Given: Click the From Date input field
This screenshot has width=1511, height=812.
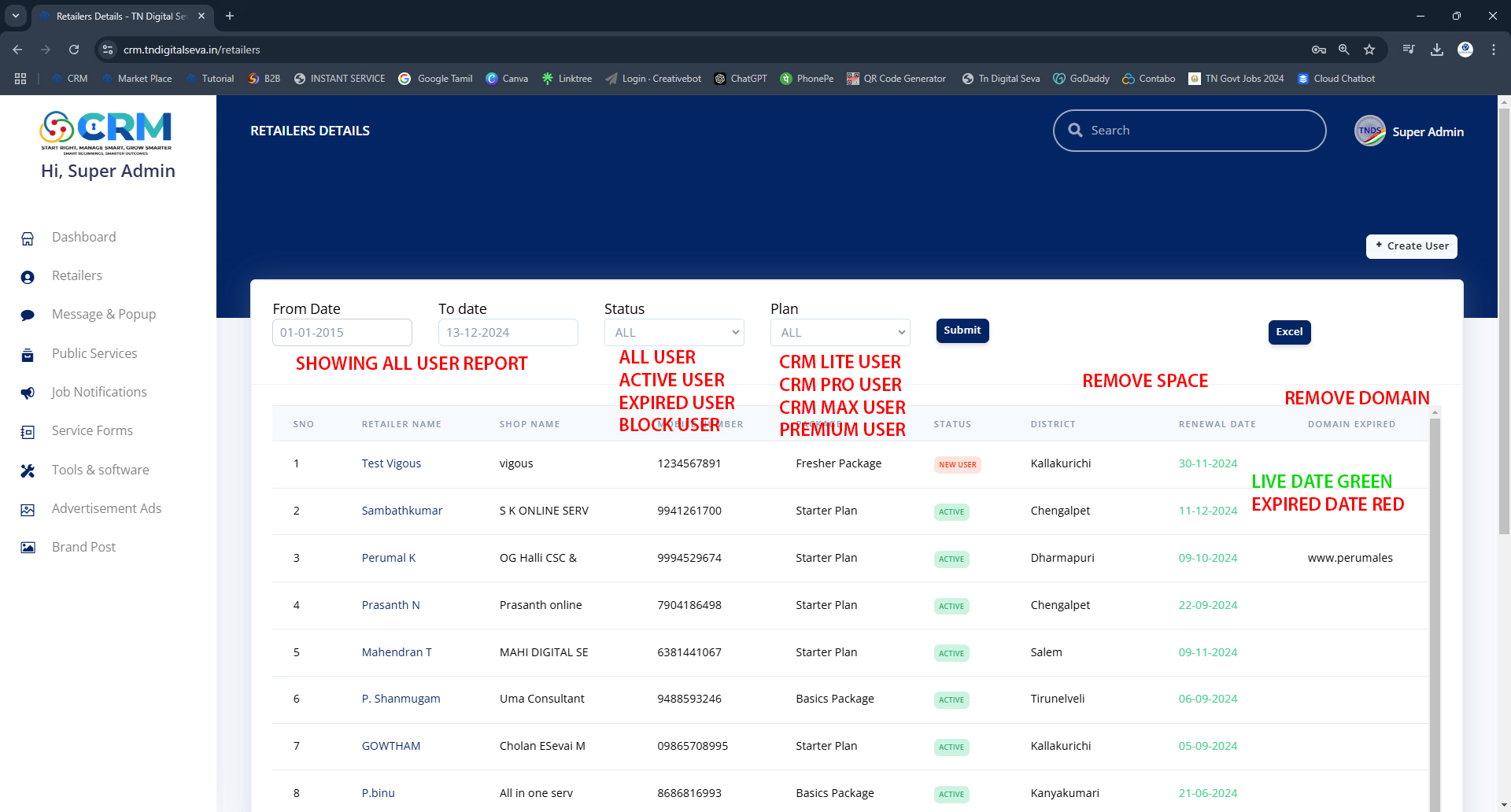Looking at the screenshot, I should tap(342, 333).
